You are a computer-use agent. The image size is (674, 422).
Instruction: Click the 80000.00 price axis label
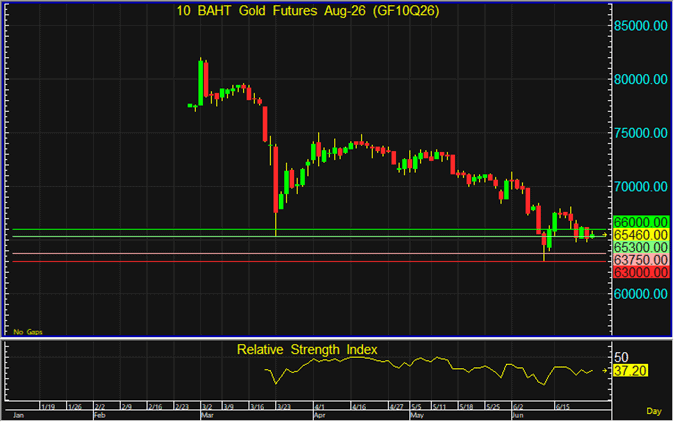[x=640, y=80]
